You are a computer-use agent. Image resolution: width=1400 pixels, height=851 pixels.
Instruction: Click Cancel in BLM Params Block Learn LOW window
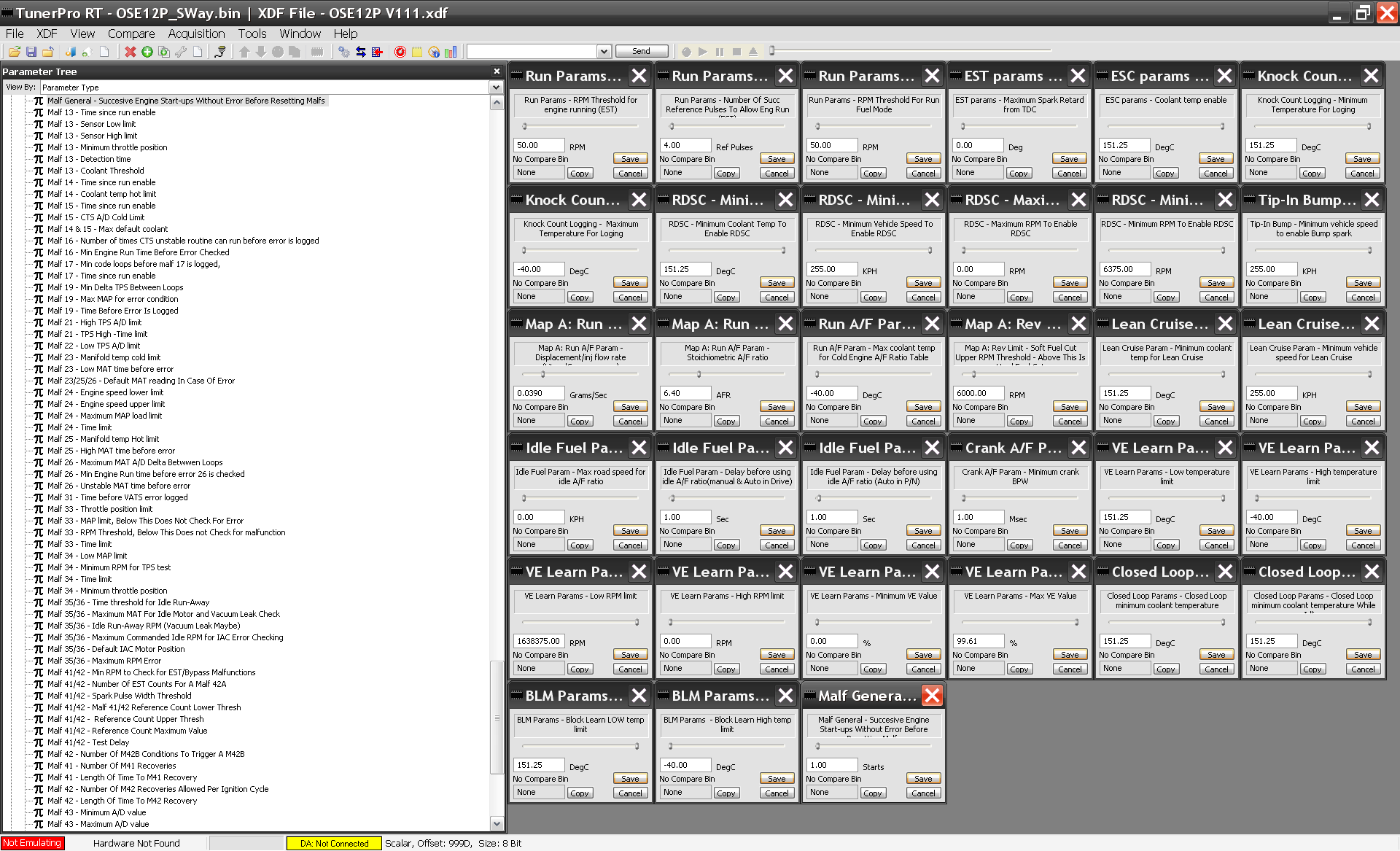coord(630,793)
